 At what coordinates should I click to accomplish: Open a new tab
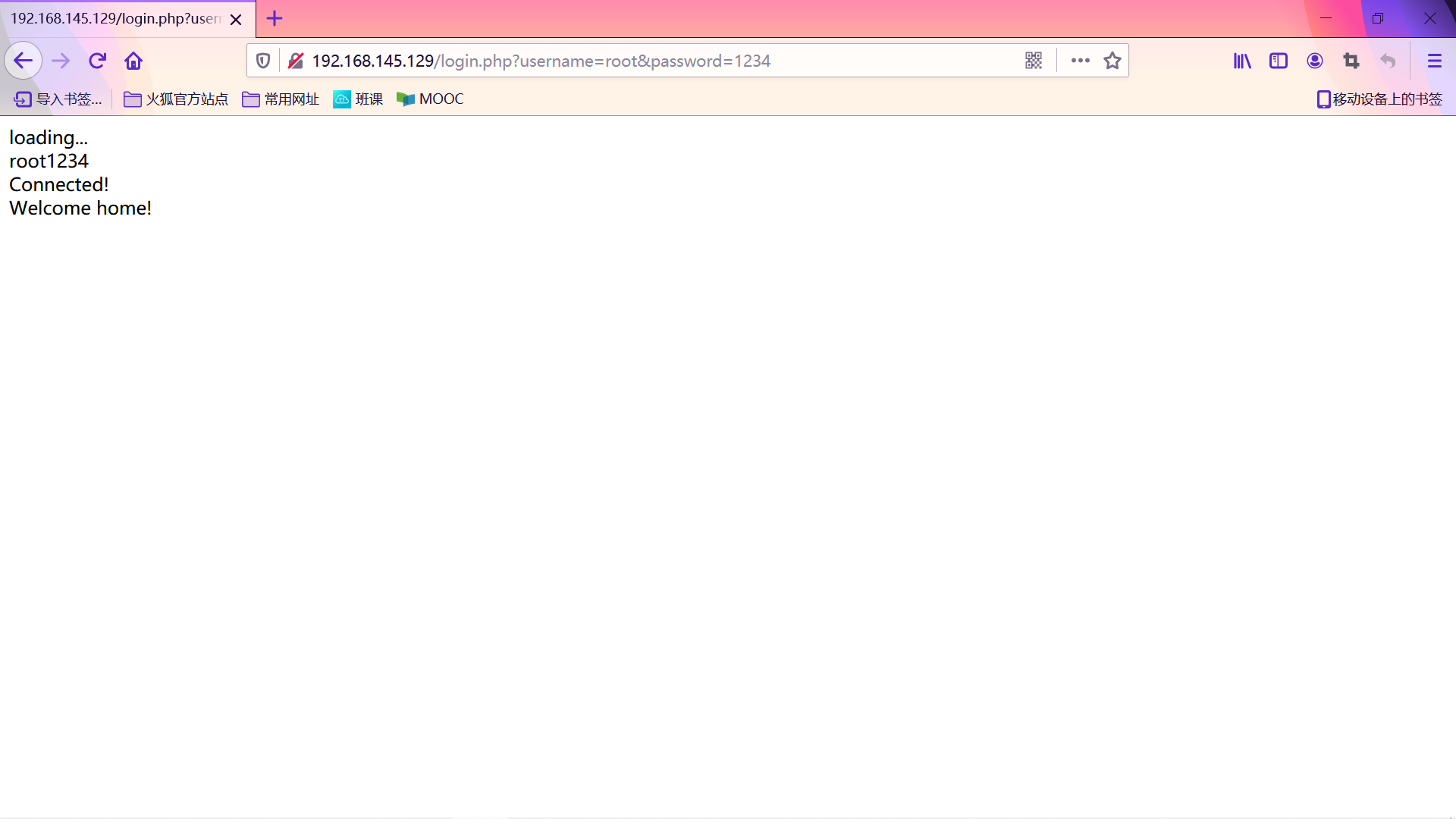pos(275,18)
